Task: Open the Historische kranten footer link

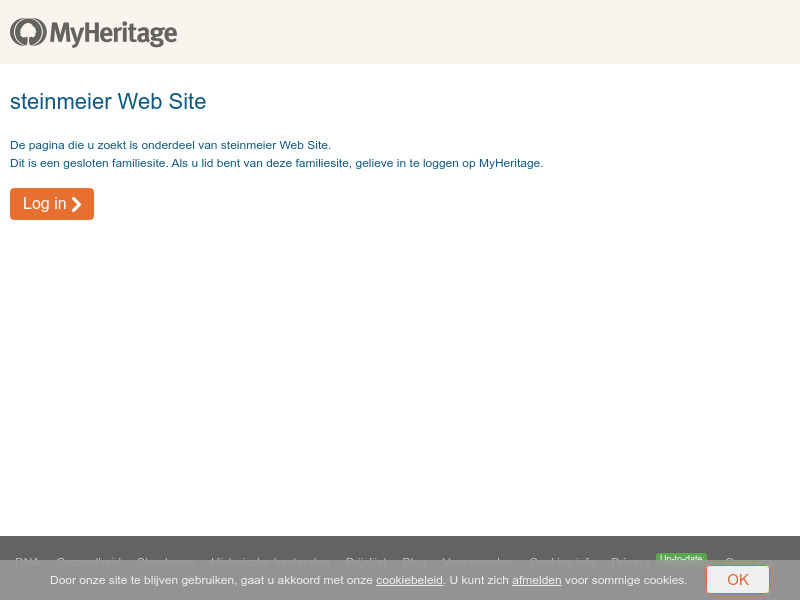Action: (x=270, y=562)
